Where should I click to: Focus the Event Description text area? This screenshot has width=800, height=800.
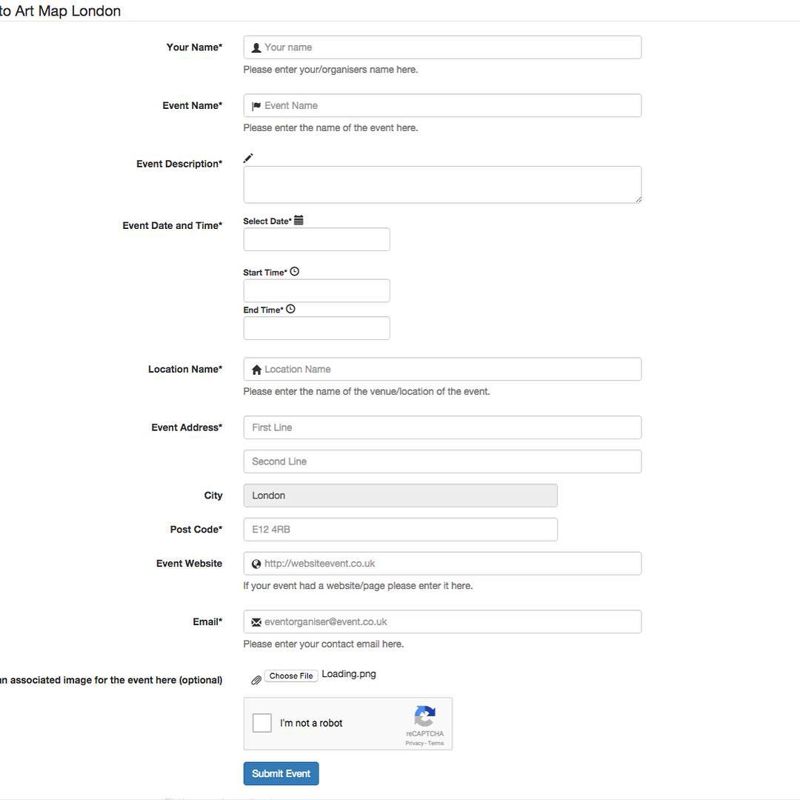coord(442,185)
